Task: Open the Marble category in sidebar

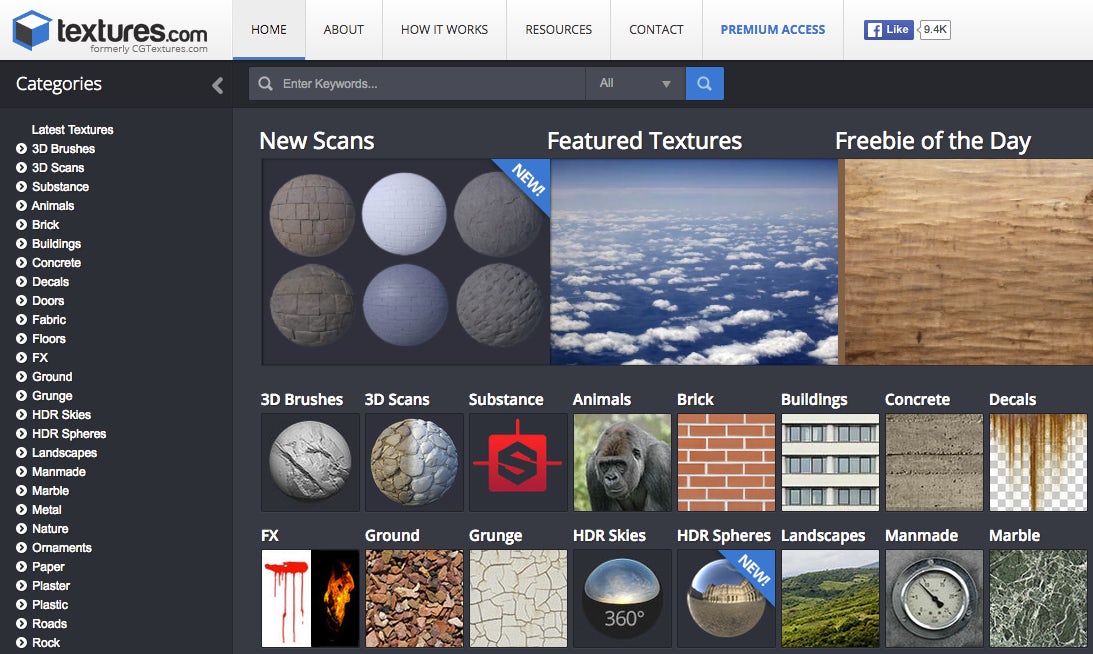Action: 50,491
